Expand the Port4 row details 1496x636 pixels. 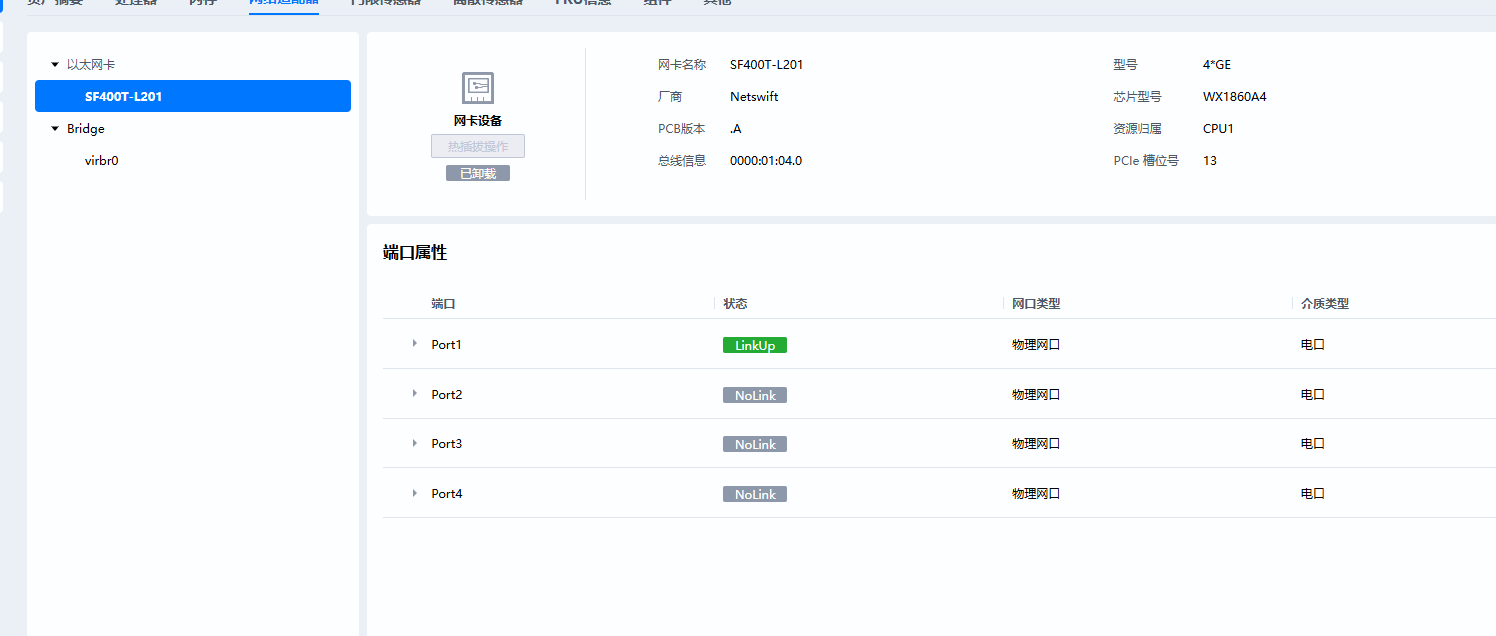pyautogui.click(x=415, y=493)
